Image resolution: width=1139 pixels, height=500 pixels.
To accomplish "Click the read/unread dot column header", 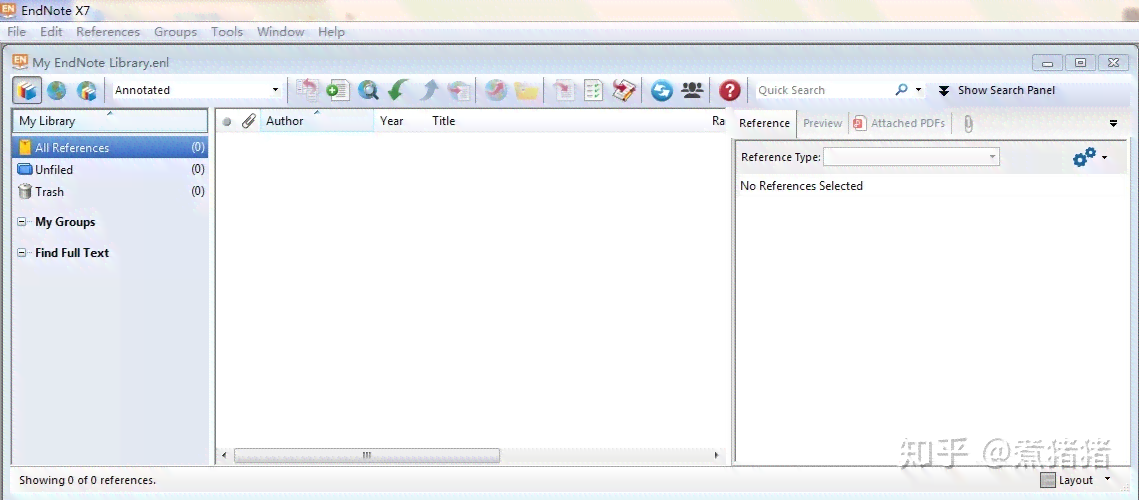I will pos(227,122).
